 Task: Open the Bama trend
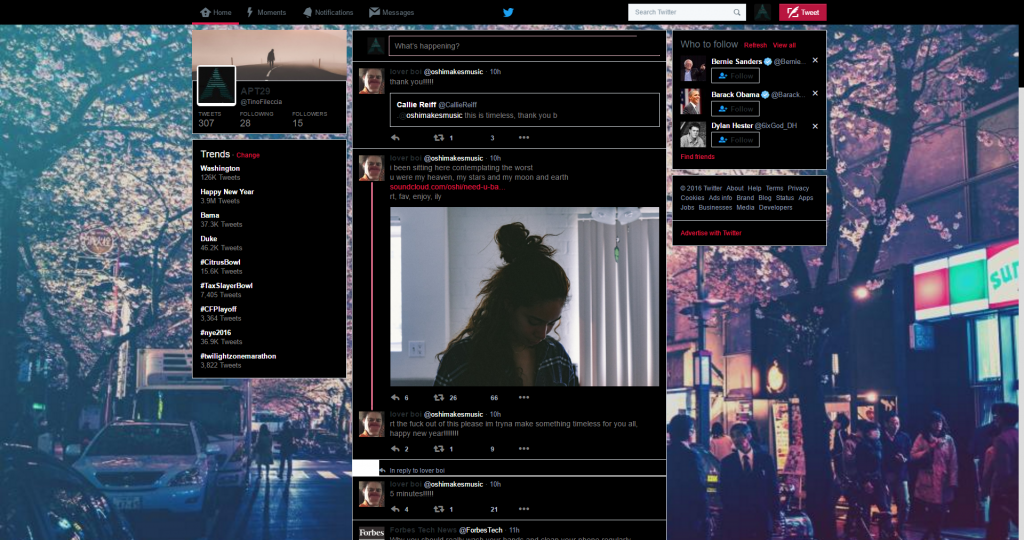(210, 215)
